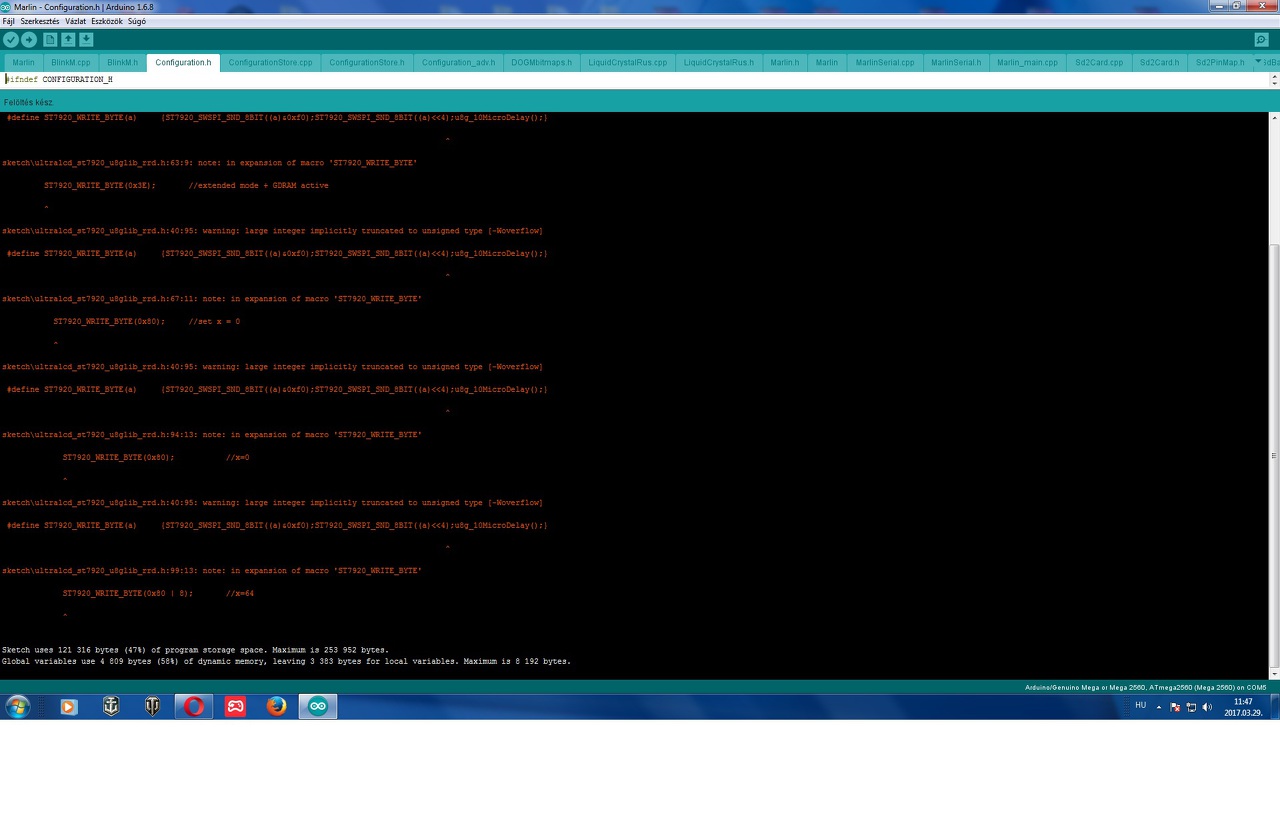Viewport: 1280px width, 819px height.
Task: Switch to the ConfigurationStore.h tab
Action: (x=367, y=62)
